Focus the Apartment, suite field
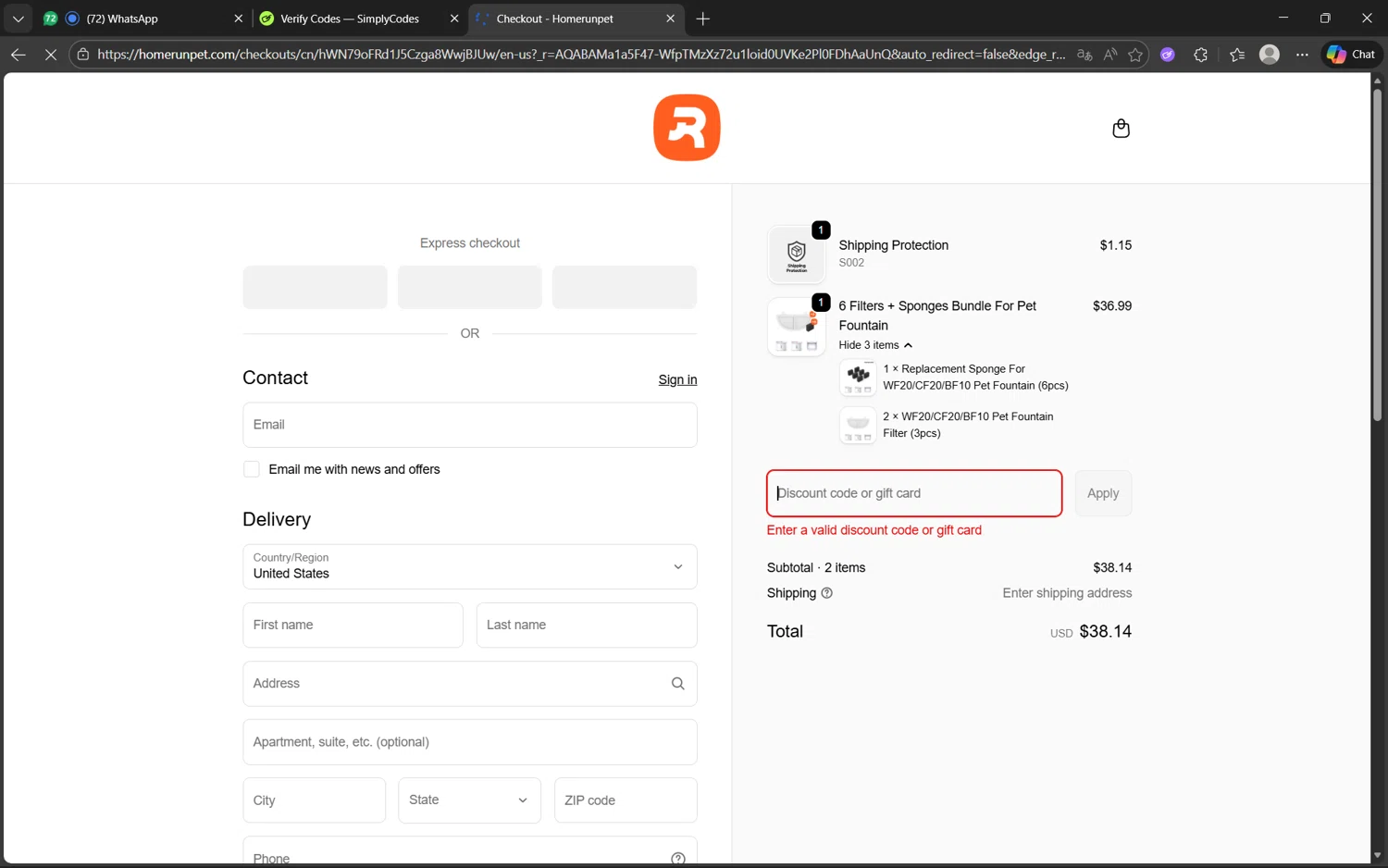The image size is (1388, 868). point(470,742)
